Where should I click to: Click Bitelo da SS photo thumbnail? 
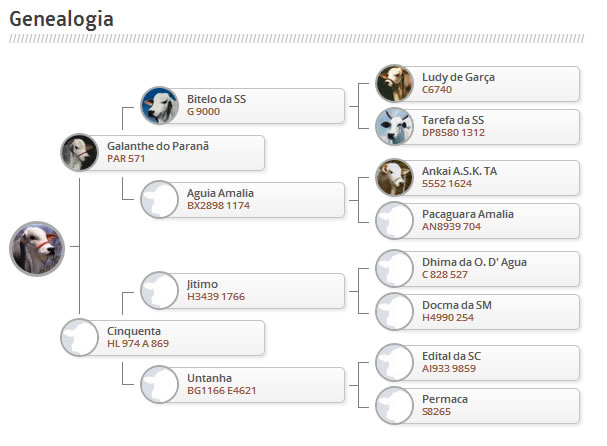pos(159,105)
